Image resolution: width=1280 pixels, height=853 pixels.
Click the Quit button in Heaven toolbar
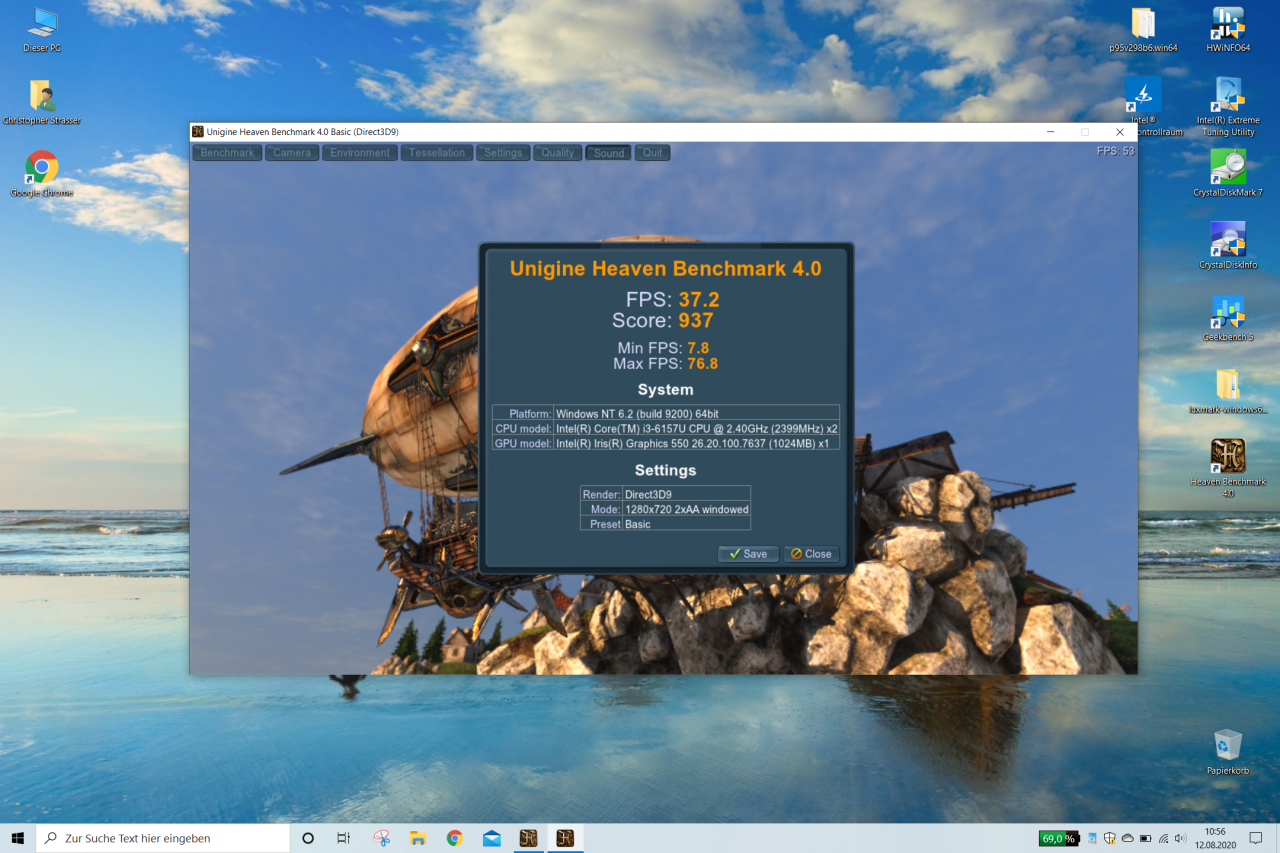click(x=652, y=153)
